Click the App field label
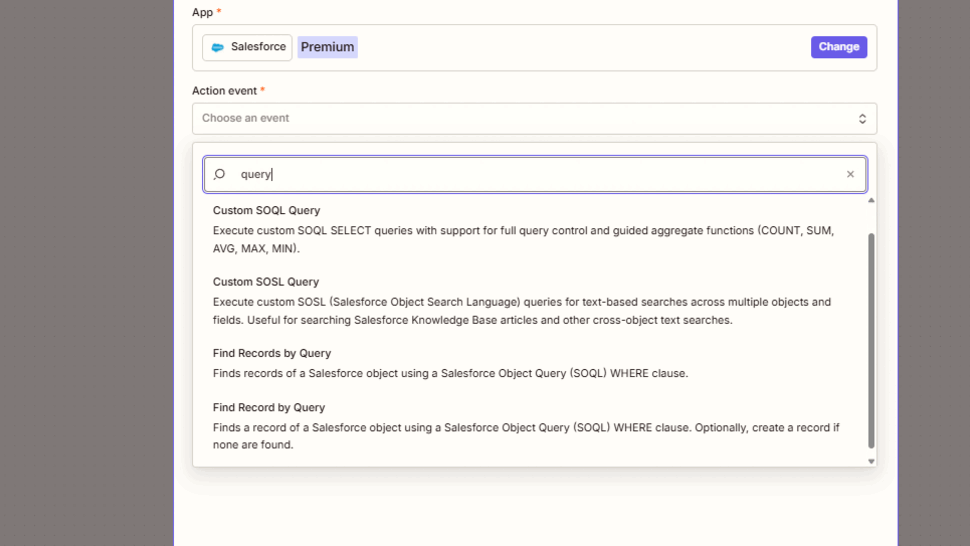The image size is (970, 546). click(202, 12)
